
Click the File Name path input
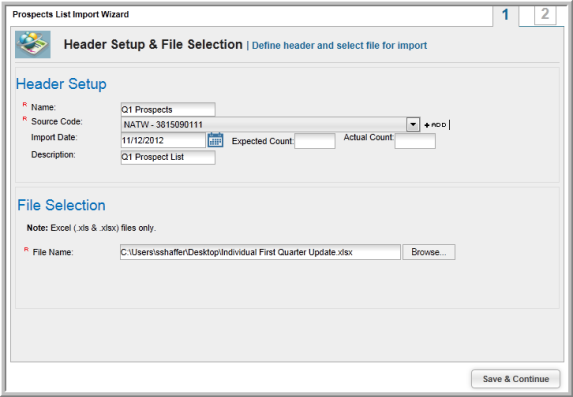pyautogui.click(x=260, y=252)
